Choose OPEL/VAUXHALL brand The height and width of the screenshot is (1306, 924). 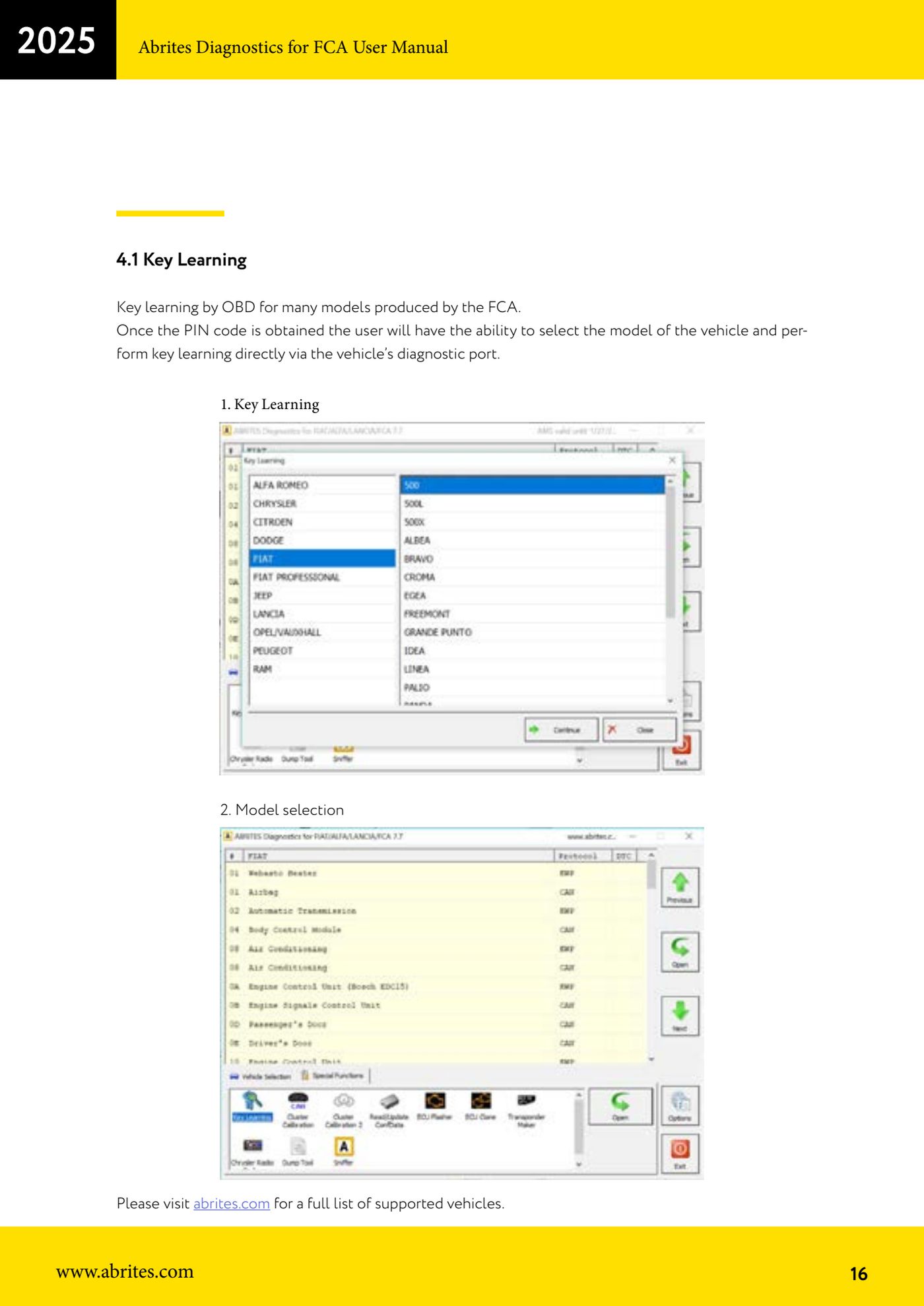(x=323, y=632)
